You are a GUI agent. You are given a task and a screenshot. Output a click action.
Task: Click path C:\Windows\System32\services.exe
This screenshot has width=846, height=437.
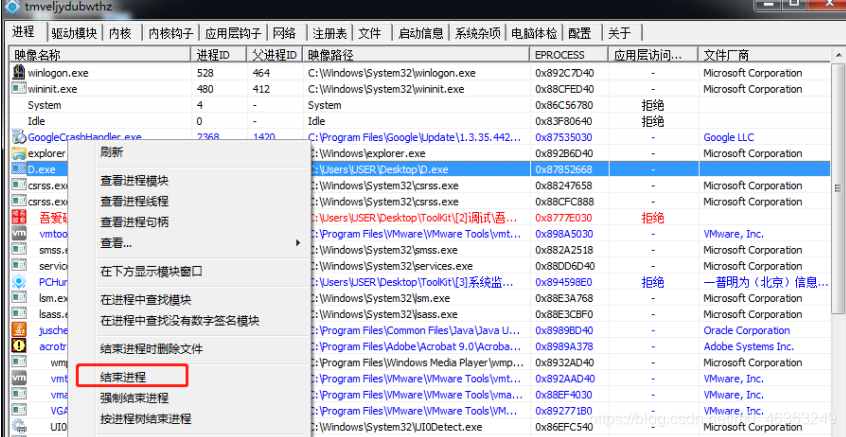391,266
